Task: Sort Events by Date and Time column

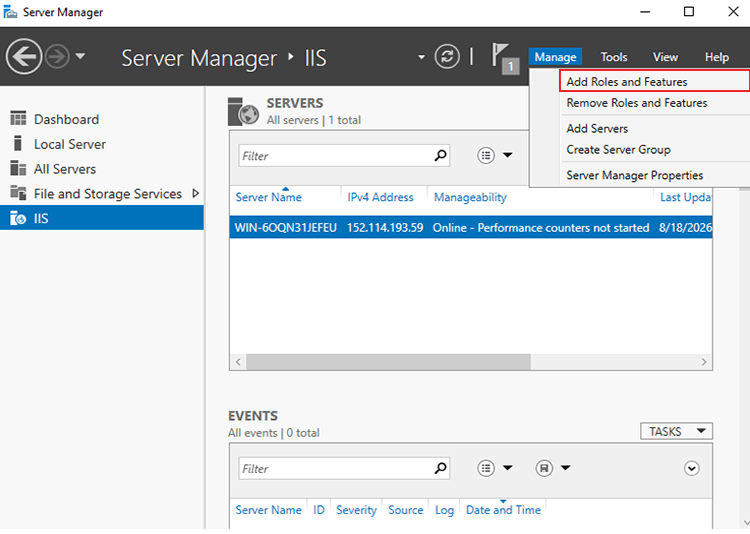Action: (x=503, y=510)
